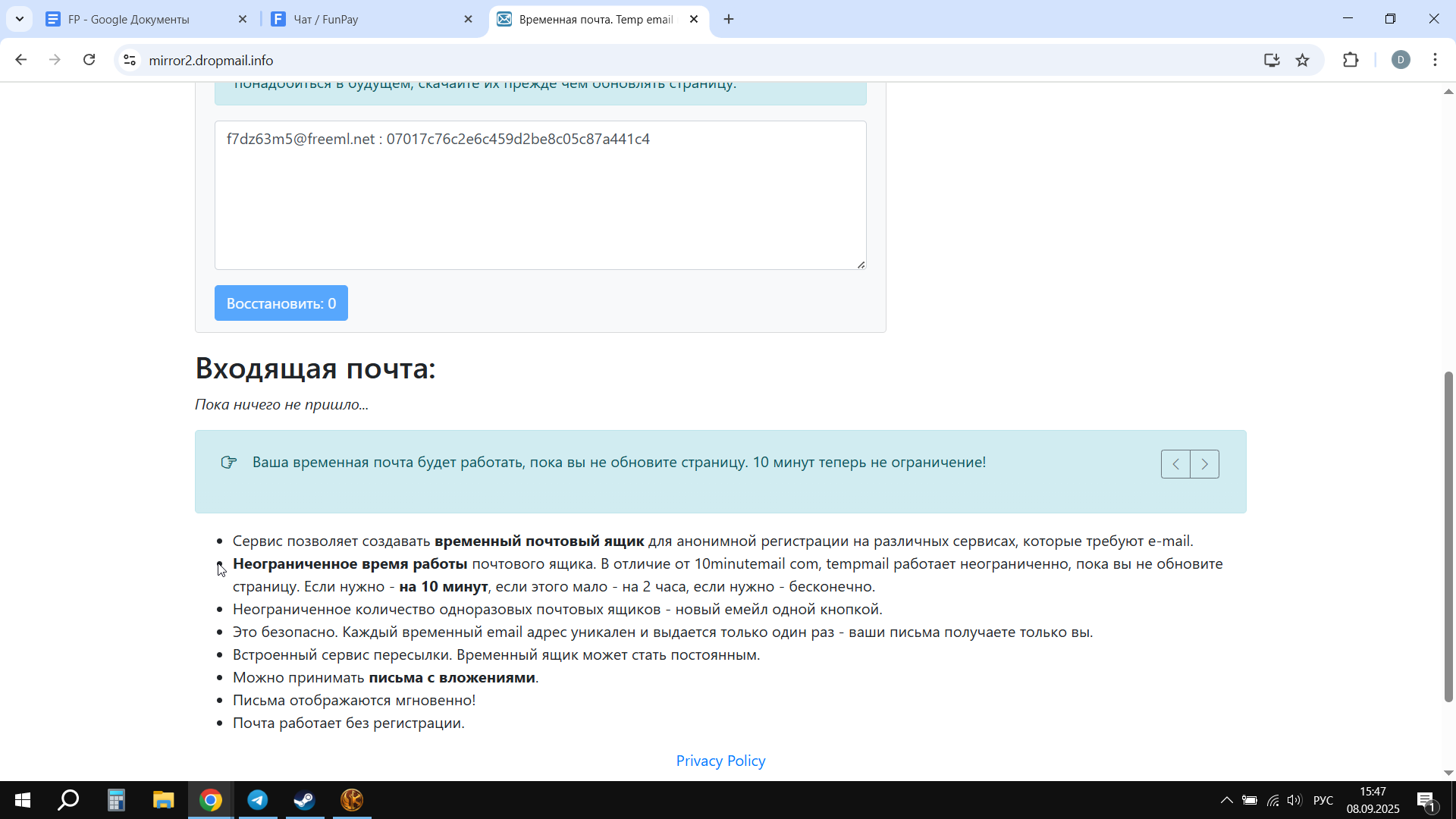
Task: Open Windows taskbar search
Action: pyautogui.click(x=69, y=800)
